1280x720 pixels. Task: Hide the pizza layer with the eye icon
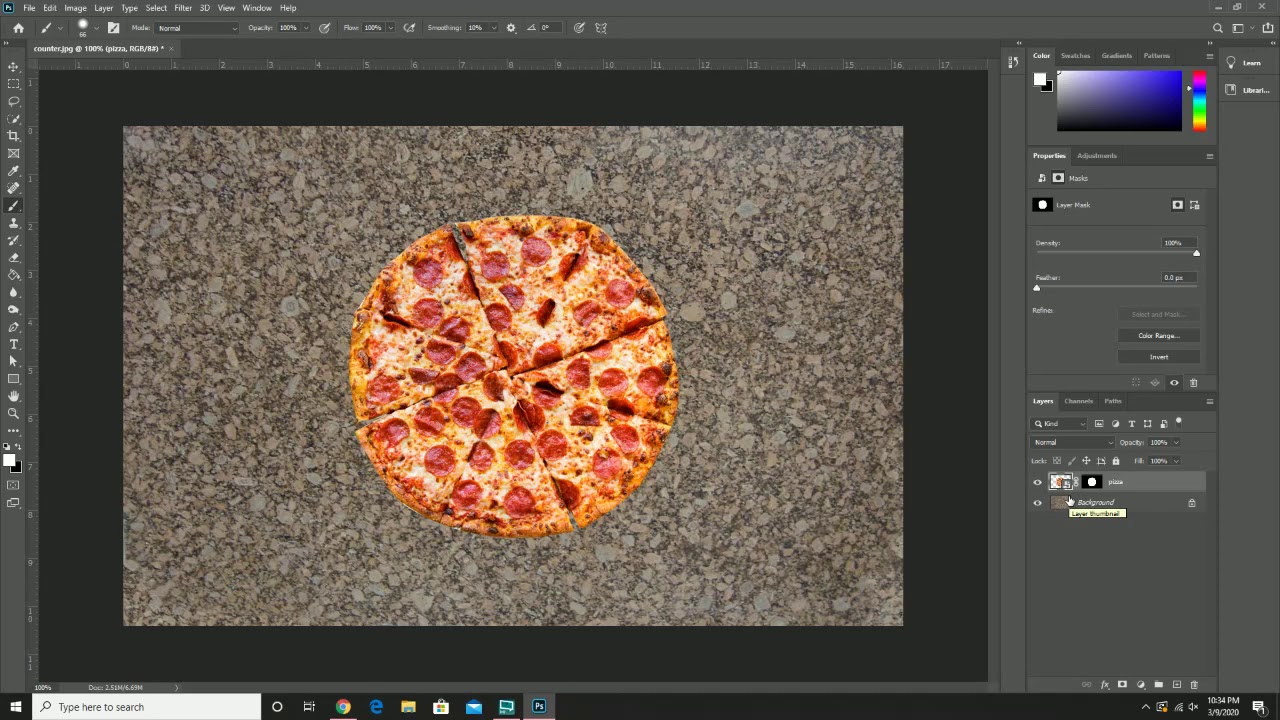[1037, 482]
